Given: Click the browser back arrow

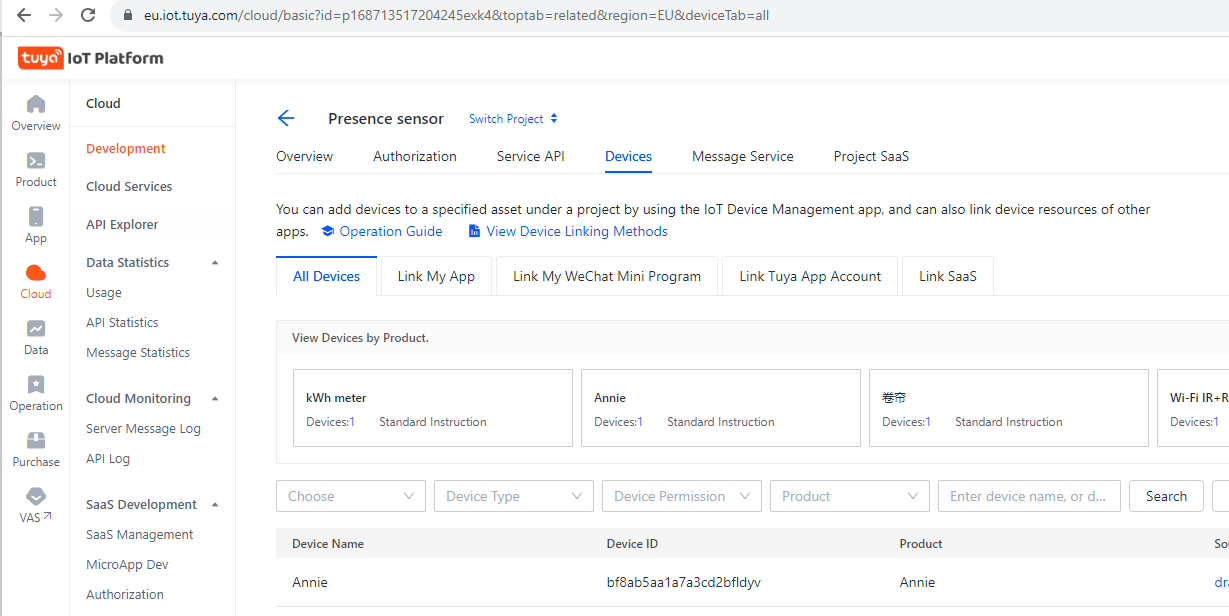Looking at the screenshot, I should pyautogui.click(x=24, y=15).
